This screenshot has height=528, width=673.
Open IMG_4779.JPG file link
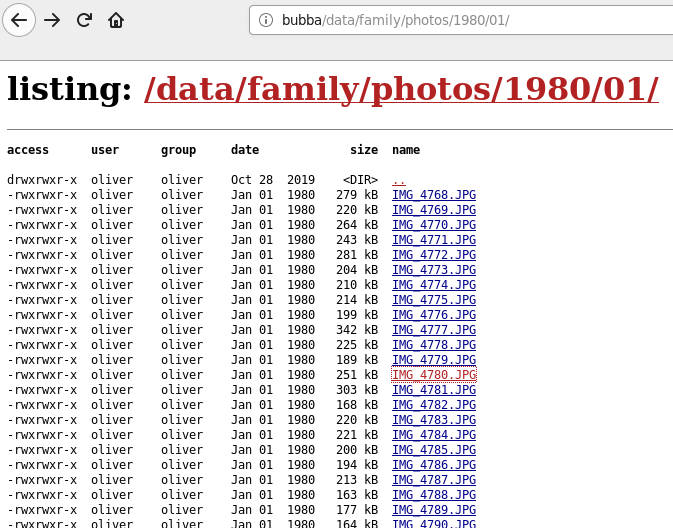pyautogui.click(x=433, y=360)
